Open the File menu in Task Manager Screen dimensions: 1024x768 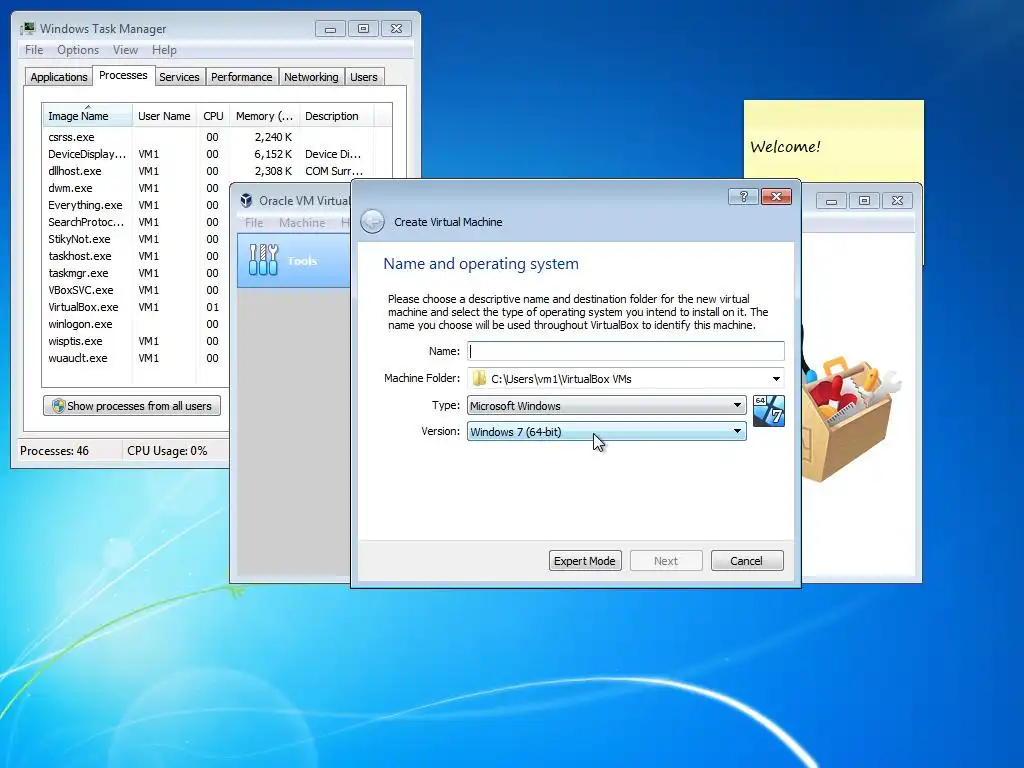(x=34, y=50)
